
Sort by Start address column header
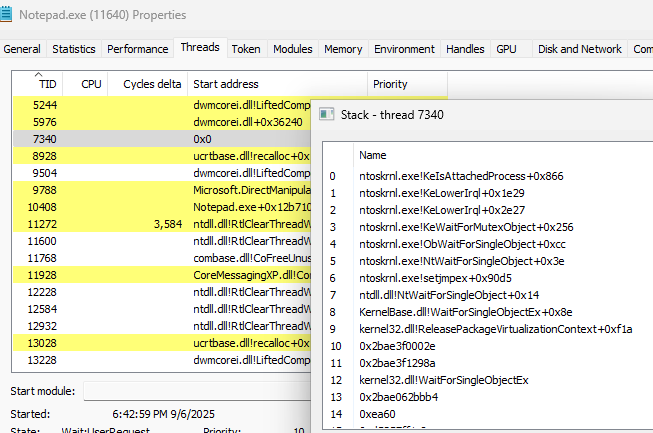pos(278,84)
